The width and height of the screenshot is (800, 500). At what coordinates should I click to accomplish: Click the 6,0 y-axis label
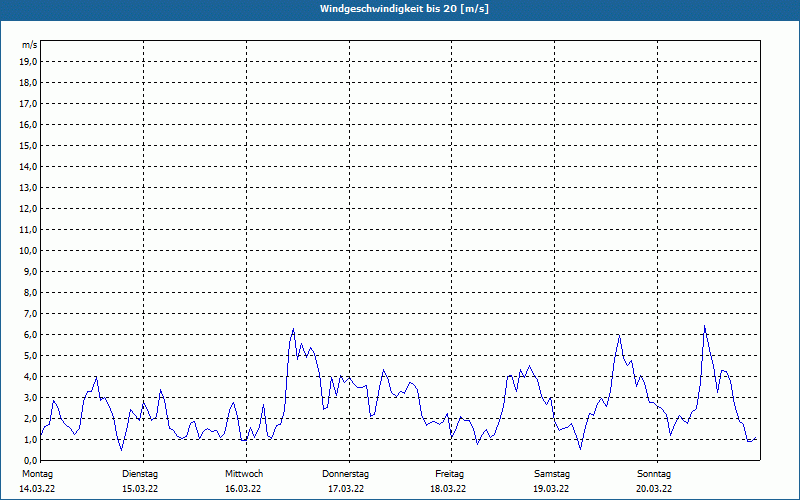pyautogui.click(x=31, y=335)
